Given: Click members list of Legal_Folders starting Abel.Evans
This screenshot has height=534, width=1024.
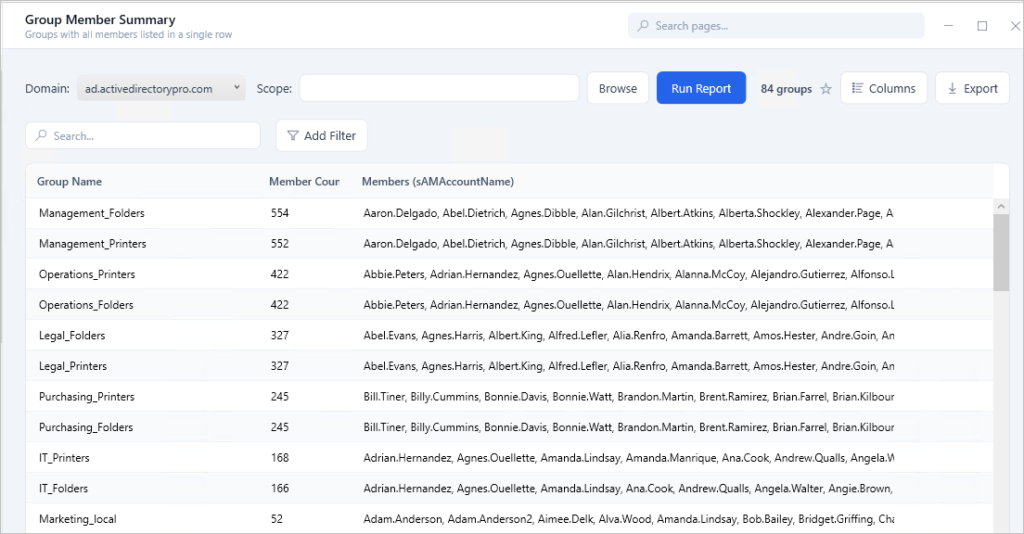Looking at the screenshot, I should 628,336.
